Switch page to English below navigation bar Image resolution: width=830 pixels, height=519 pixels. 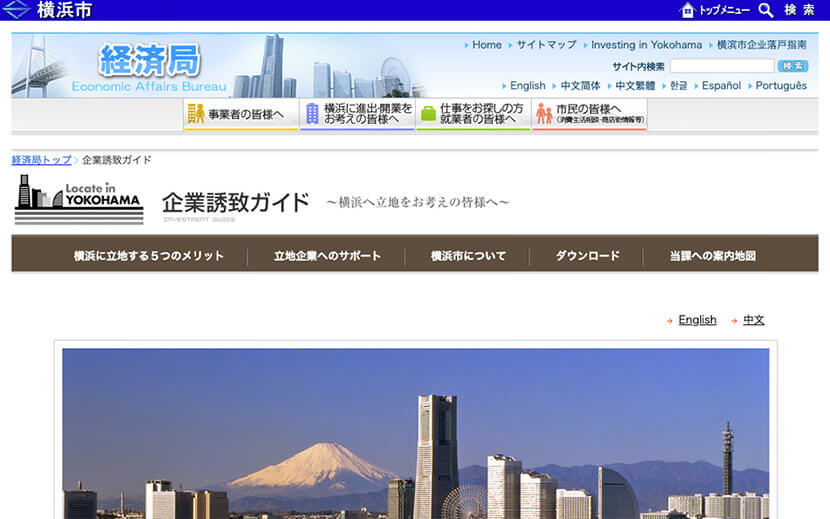697,320
